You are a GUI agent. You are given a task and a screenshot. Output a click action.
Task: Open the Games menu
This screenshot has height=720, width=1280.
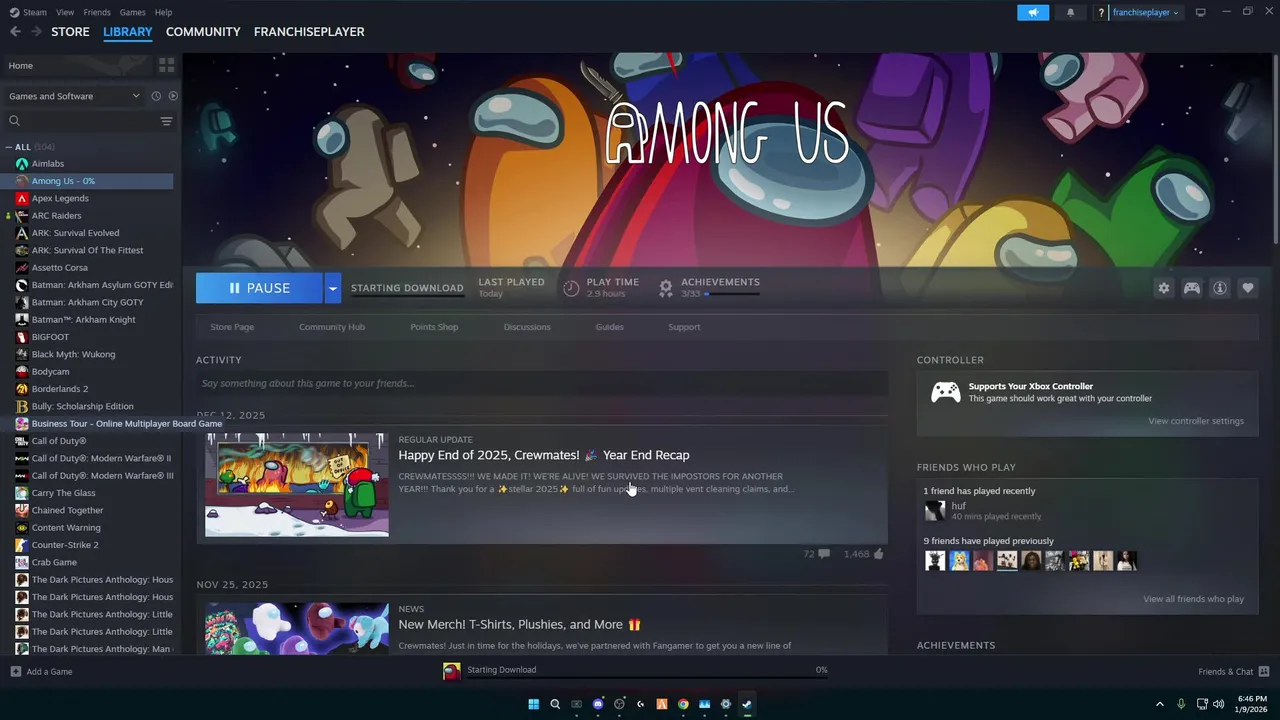click(132, 12)
